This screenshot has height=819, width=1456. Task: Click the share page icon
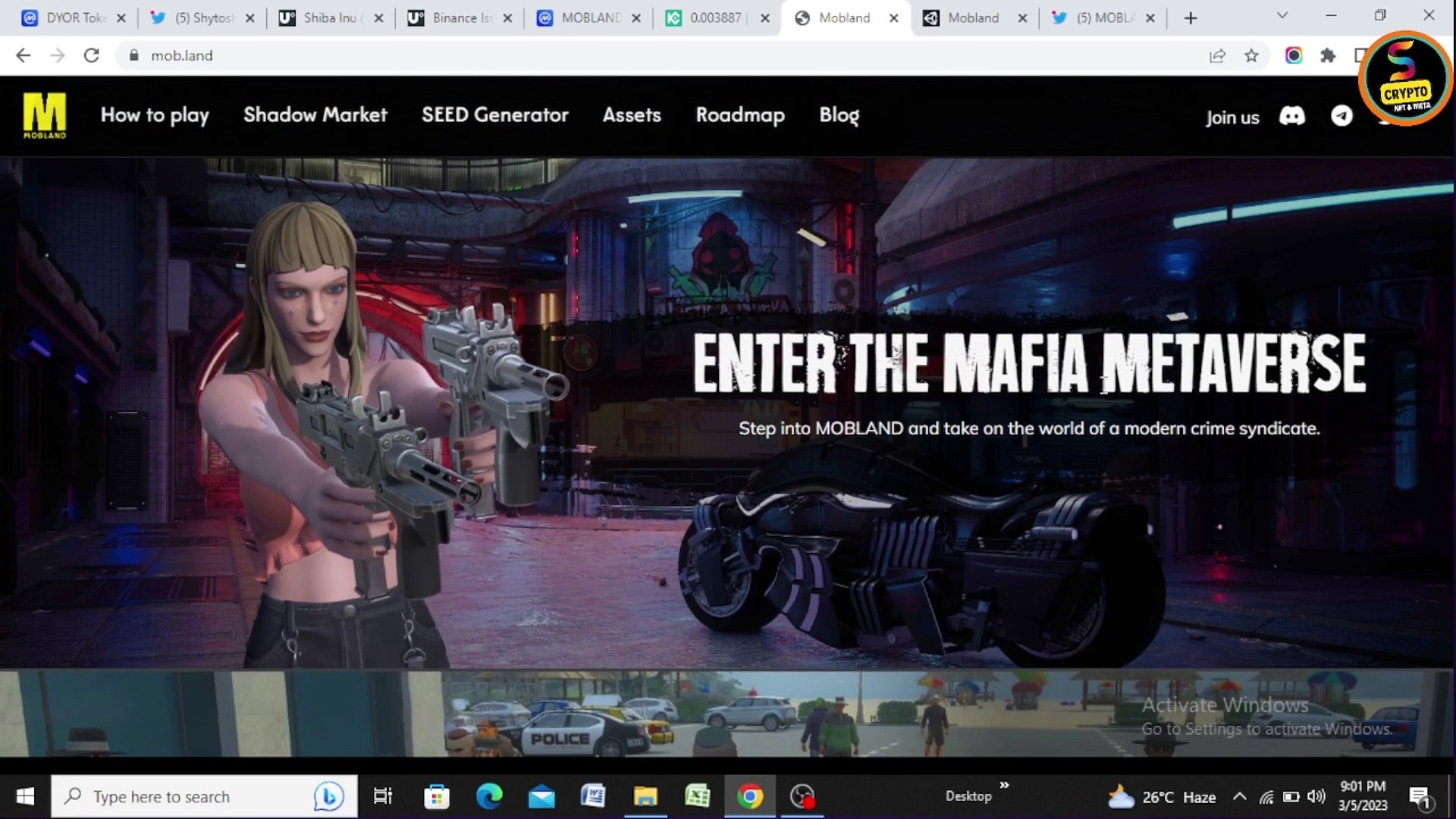(x=1217, y=55)
